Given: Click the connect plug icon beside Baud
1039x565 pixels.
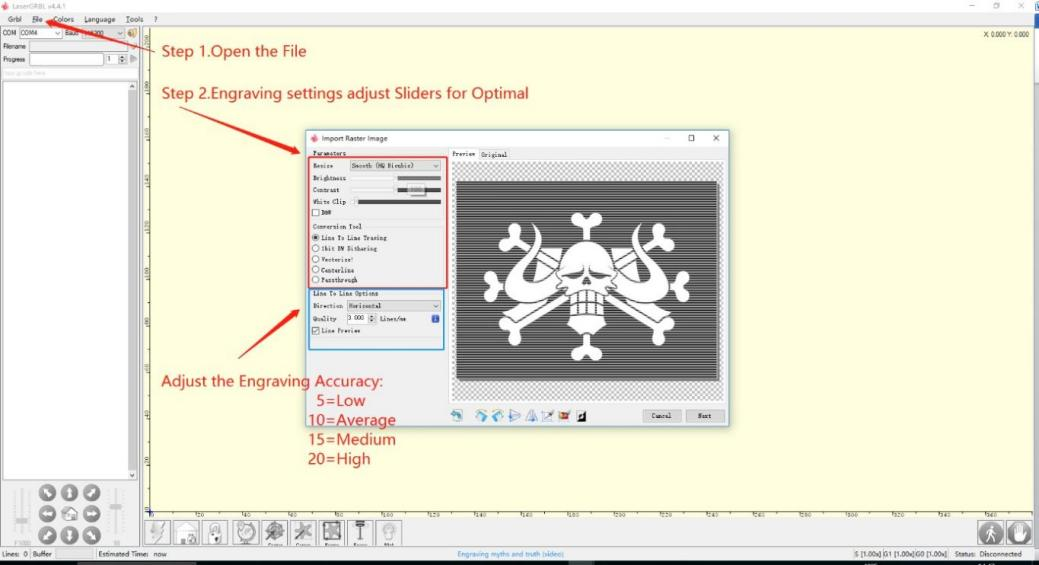Looking at the screenshot, I should (x=132, y=33).
